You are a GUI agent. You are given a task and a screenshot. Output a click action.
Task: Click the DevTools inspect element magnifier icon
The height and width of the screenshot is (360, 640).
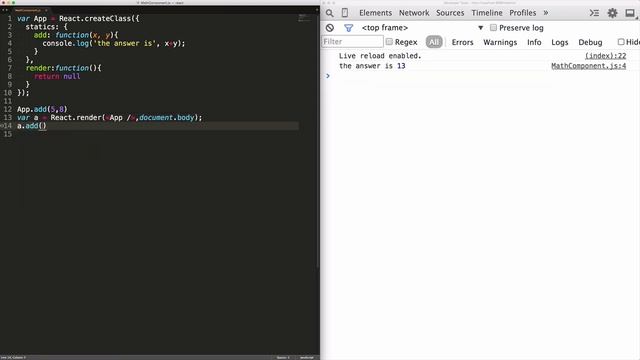coord(329,13)
